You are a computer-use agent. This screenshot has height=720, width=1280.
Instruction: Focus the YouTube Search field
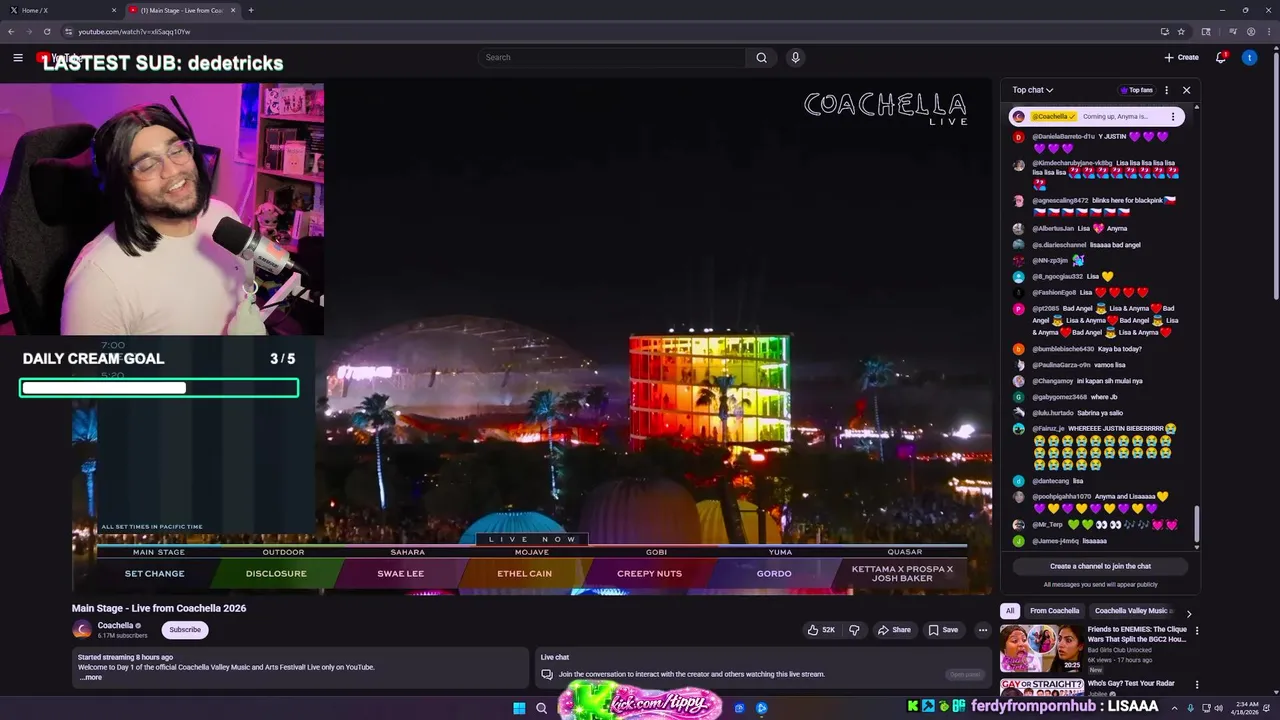612,58
